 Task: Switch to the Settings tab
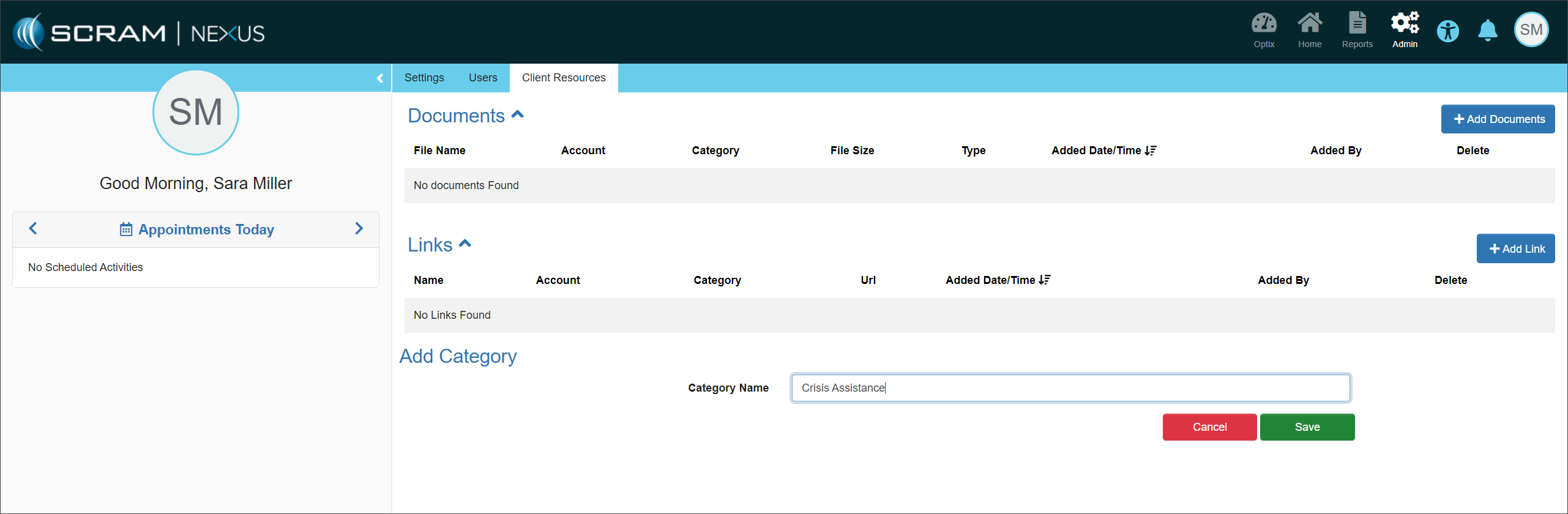pos(424,78)
